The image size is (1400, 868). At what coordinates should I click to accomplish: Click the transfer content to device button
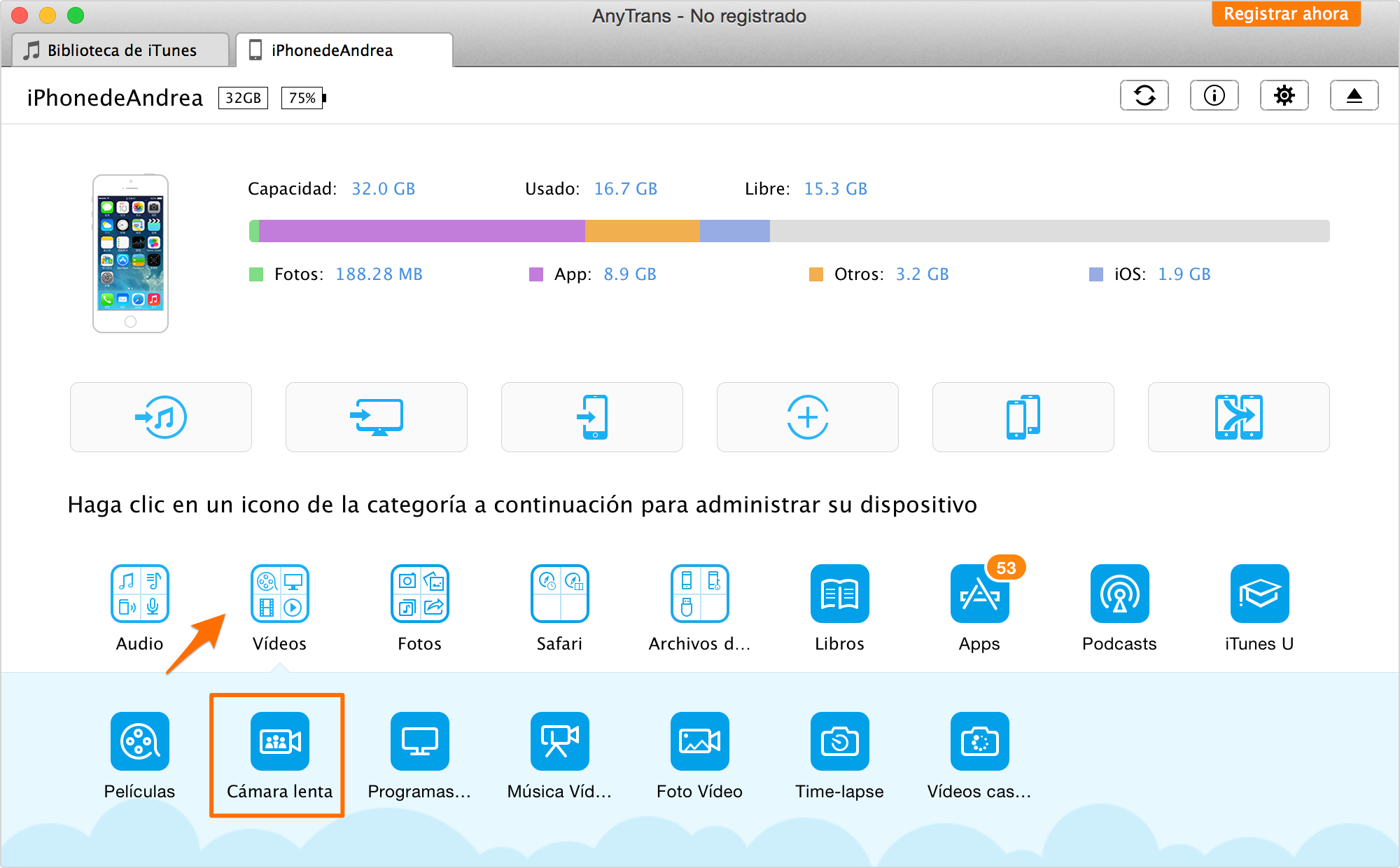[592, 417]
